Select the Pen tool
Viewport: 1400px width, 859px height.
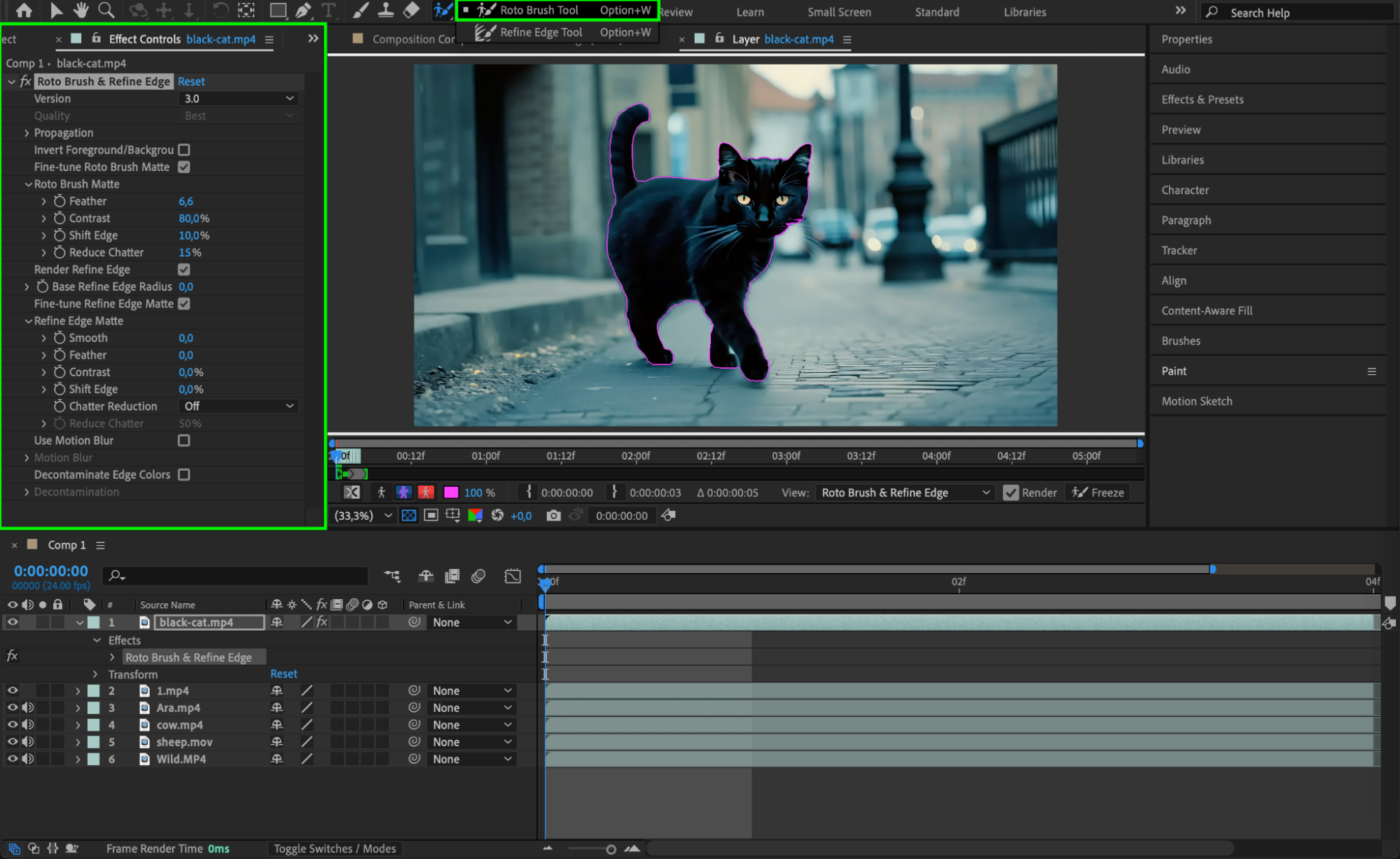click(304, 11)
